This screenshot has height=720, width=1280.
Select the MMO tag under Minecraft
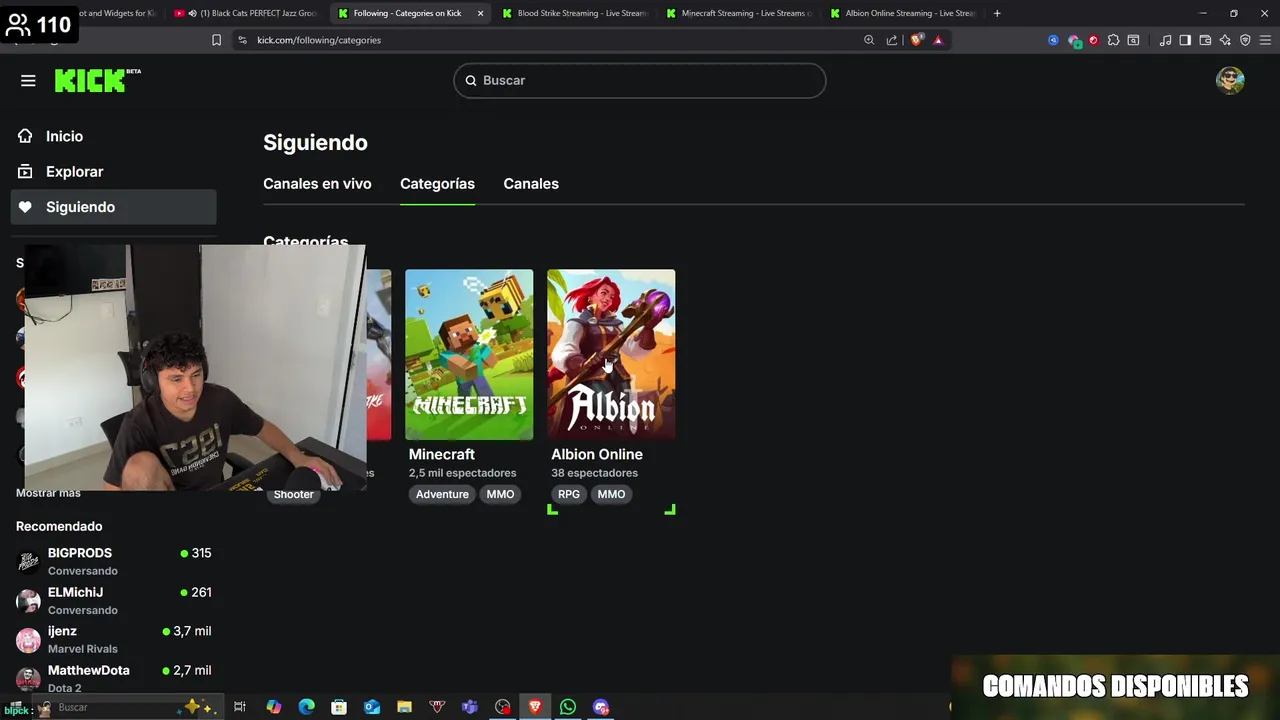click(500, 494)
